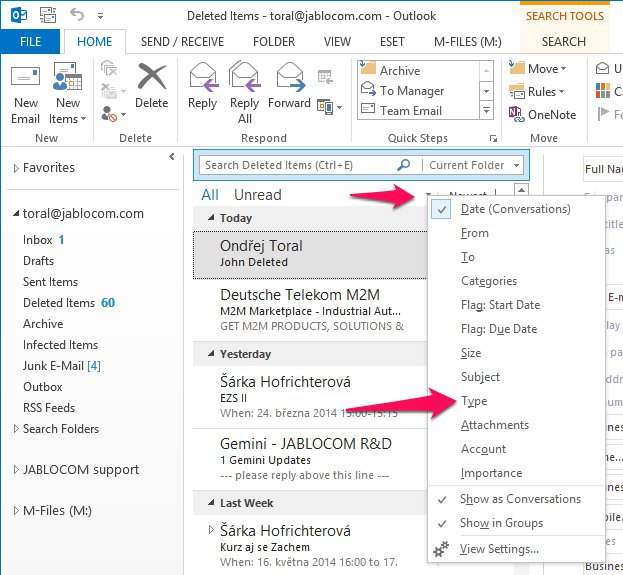Click the New Email icon
This screenshot has height=575, width=623.
point(25,76)
